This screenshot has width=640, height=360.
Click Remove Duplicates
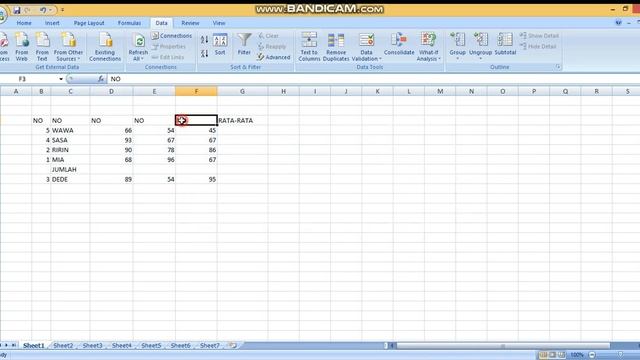click(336, 47)
